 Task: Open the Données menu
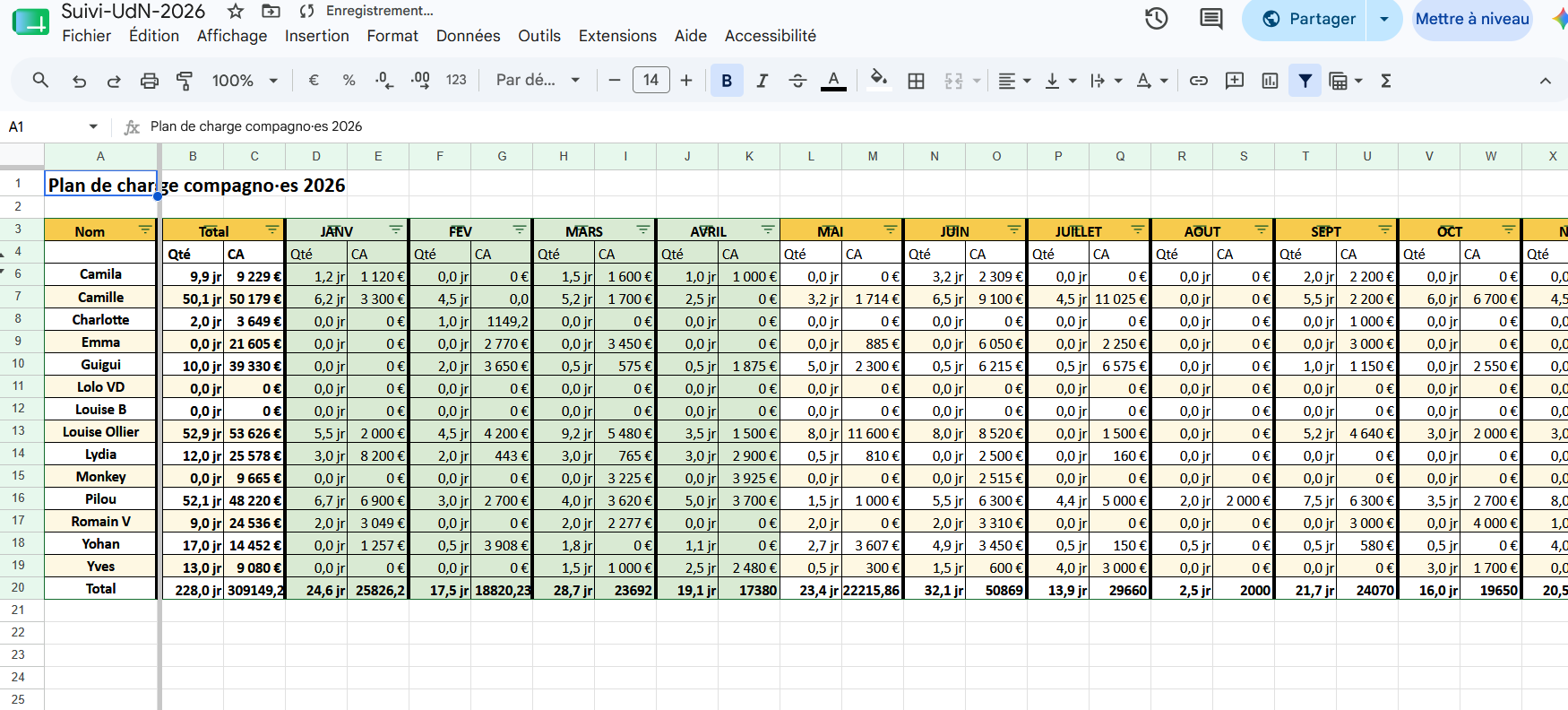pyautogui.click(x=469, y=36)
